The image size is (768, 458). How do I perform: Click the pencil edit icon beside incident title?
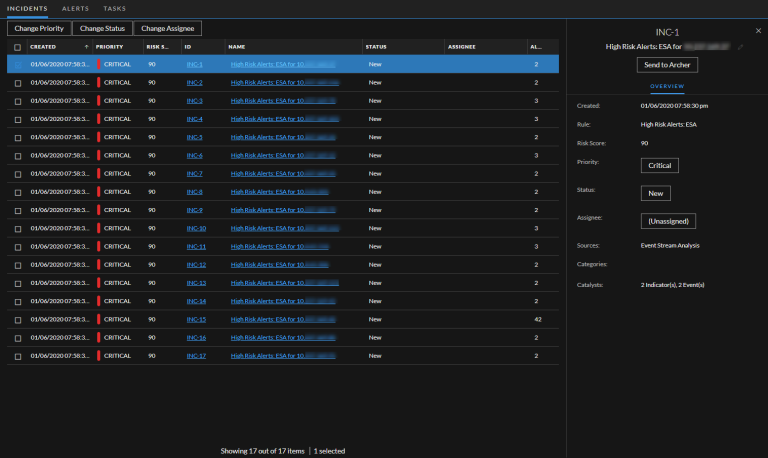[741, 46]
